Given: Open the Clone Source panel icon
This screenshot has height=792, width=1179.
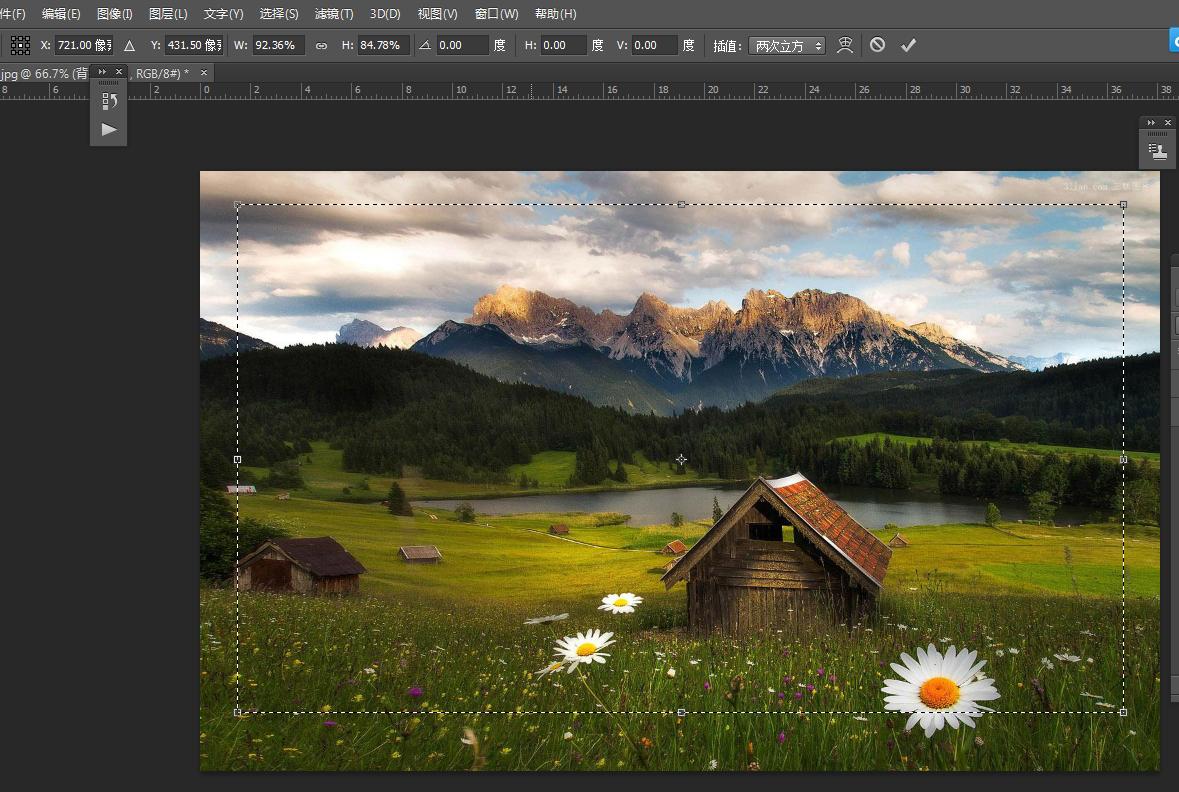Looking at the screenshot, I should 1158,151.
